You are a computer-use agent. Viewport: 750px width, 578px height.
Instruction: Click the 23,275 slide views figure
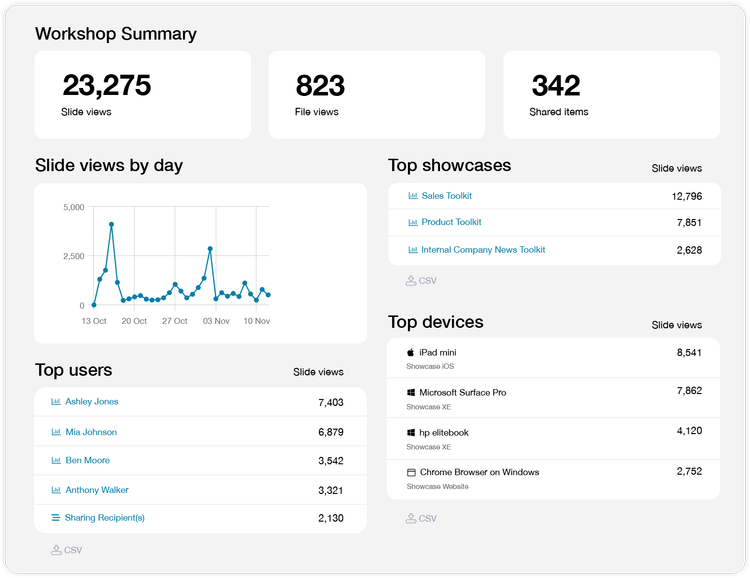tap(107, 86)
